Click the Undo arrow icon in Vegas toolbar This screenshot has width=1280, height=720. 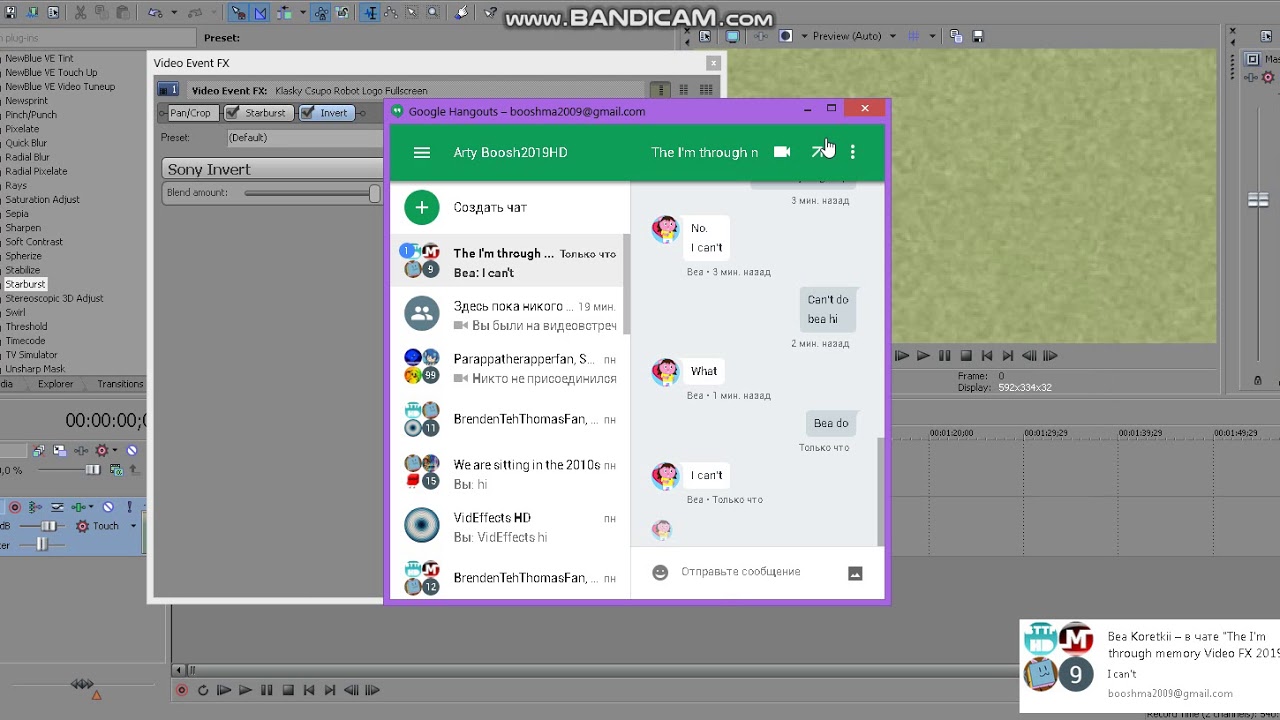(x=155, y=13)
